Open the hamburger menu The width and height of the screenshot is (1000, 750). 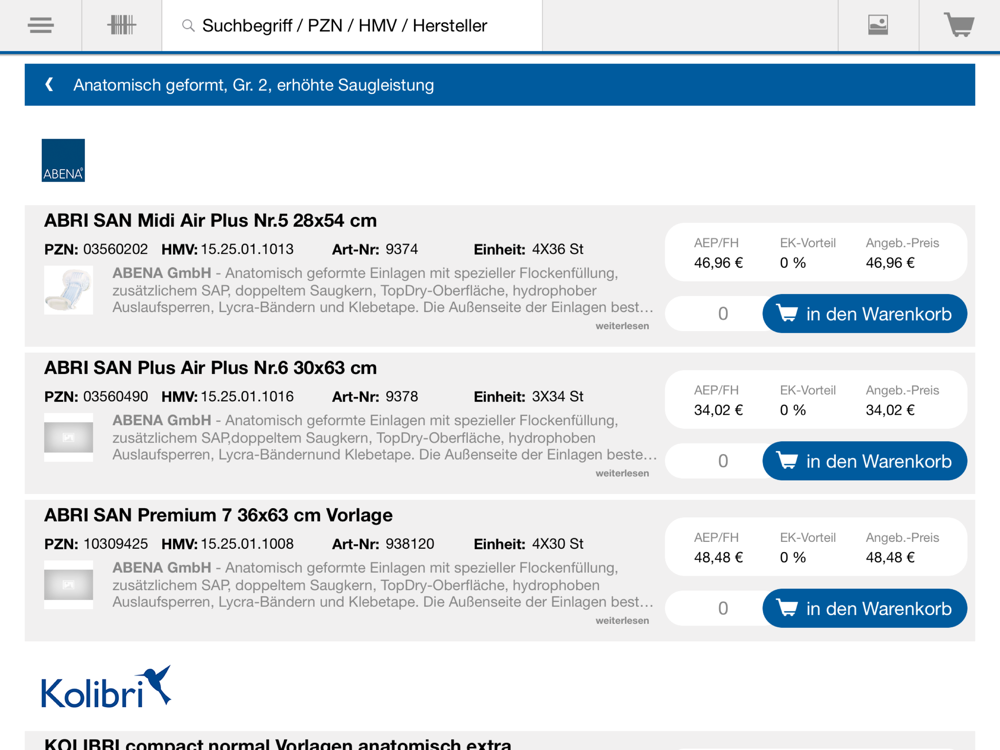pos(41,26)
